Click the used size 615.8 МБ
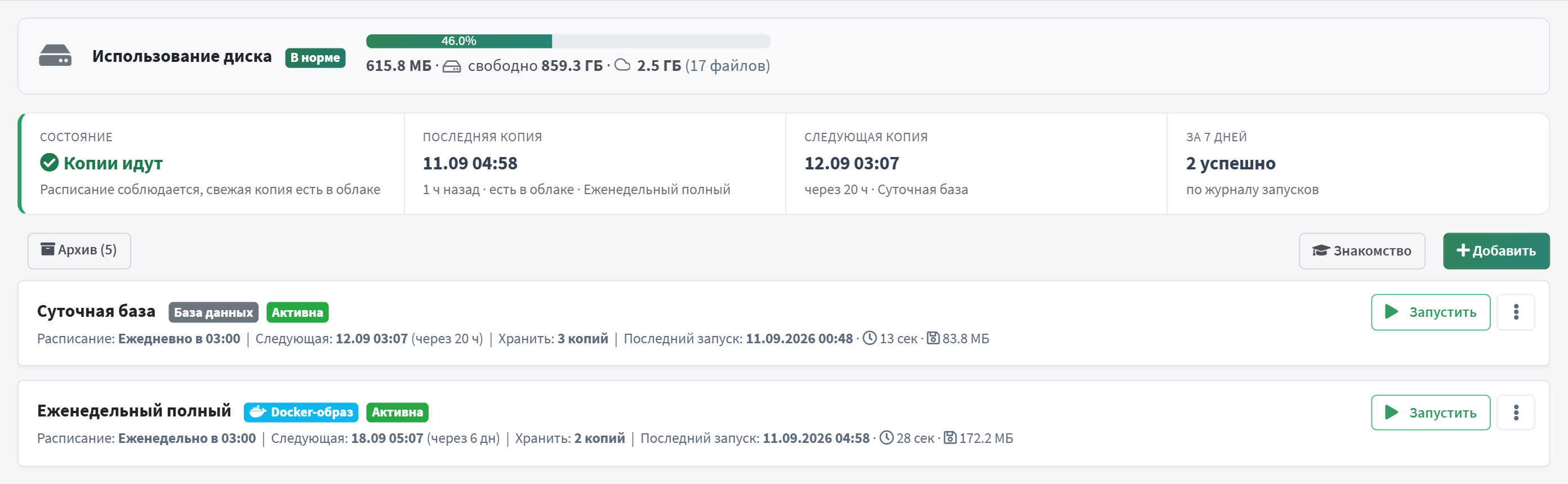Screen dimensions: 1568x484 coord(399,66)
